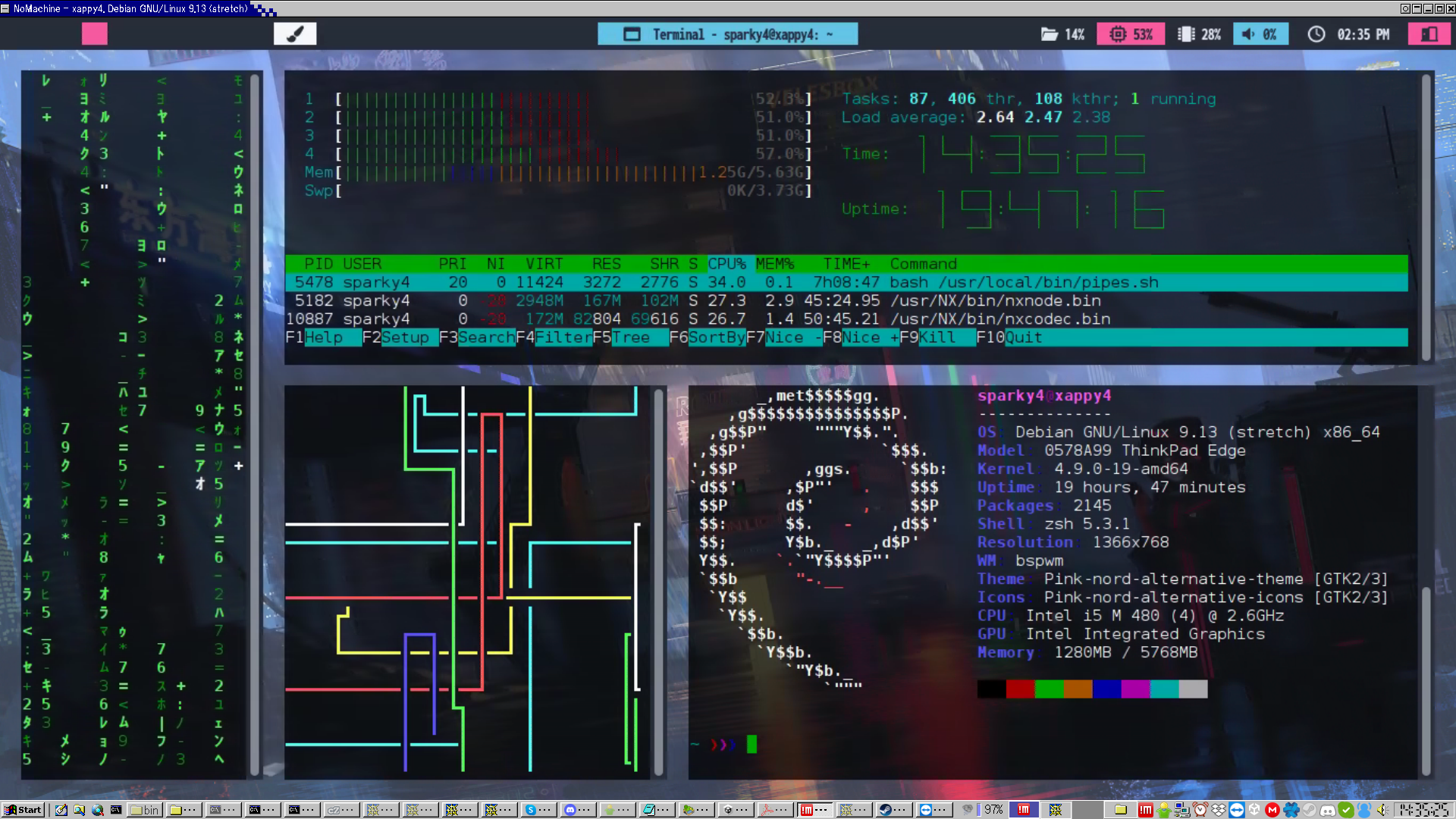Open the Discord taskbar item
The height and width of the screenshot is (819, 1456).
pos(575,810)
